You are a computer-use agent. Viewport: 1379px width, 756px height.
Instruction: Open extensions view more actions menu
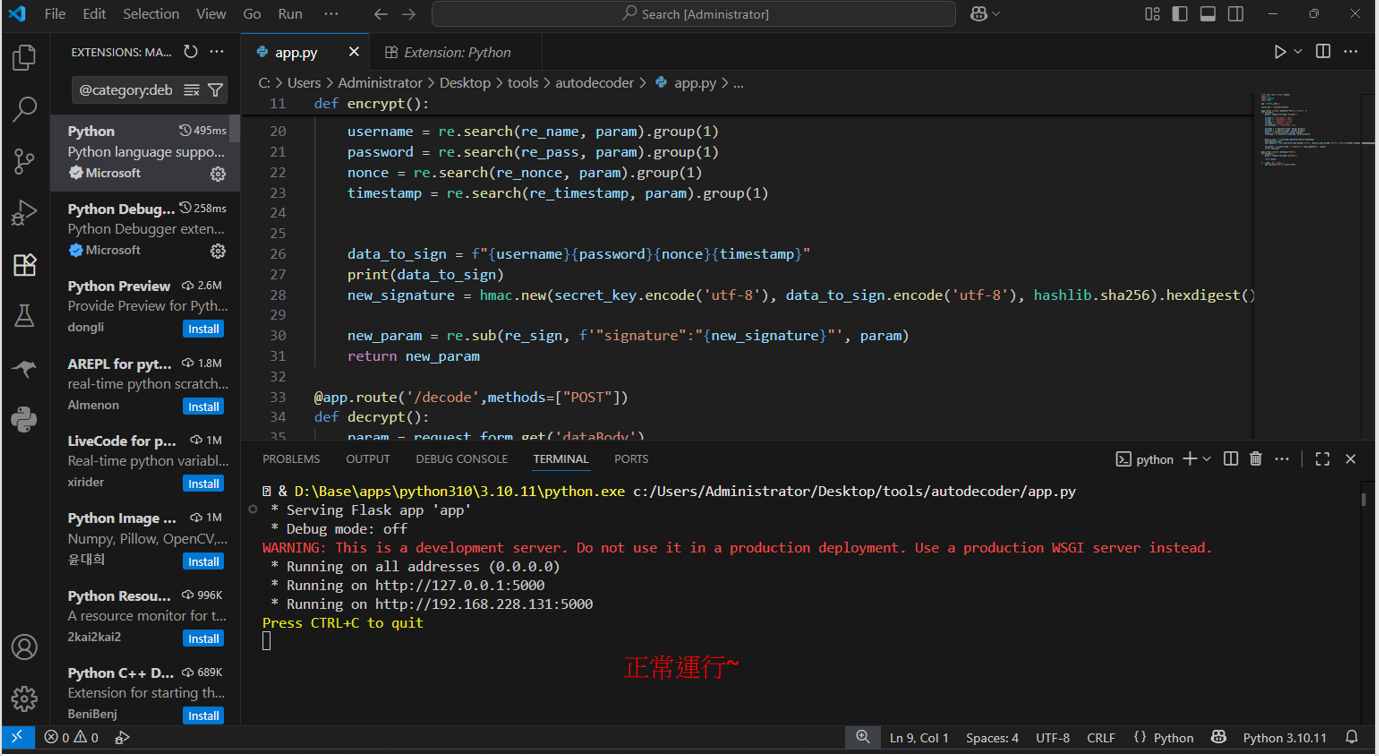click(x=217, y=52)
